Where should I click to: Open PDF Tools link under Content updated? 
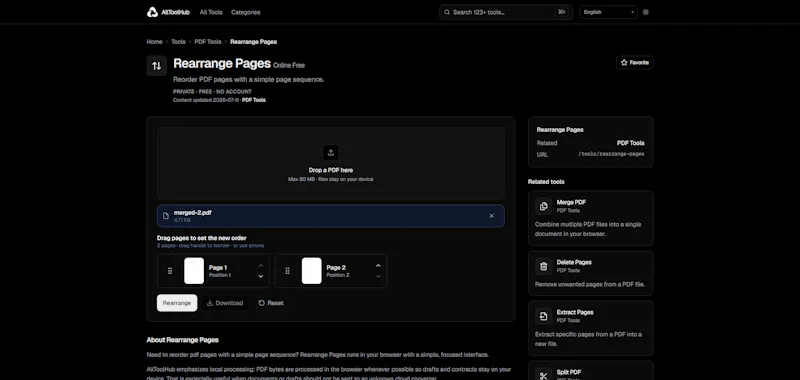pyautogui.click(x=254, y=100)
